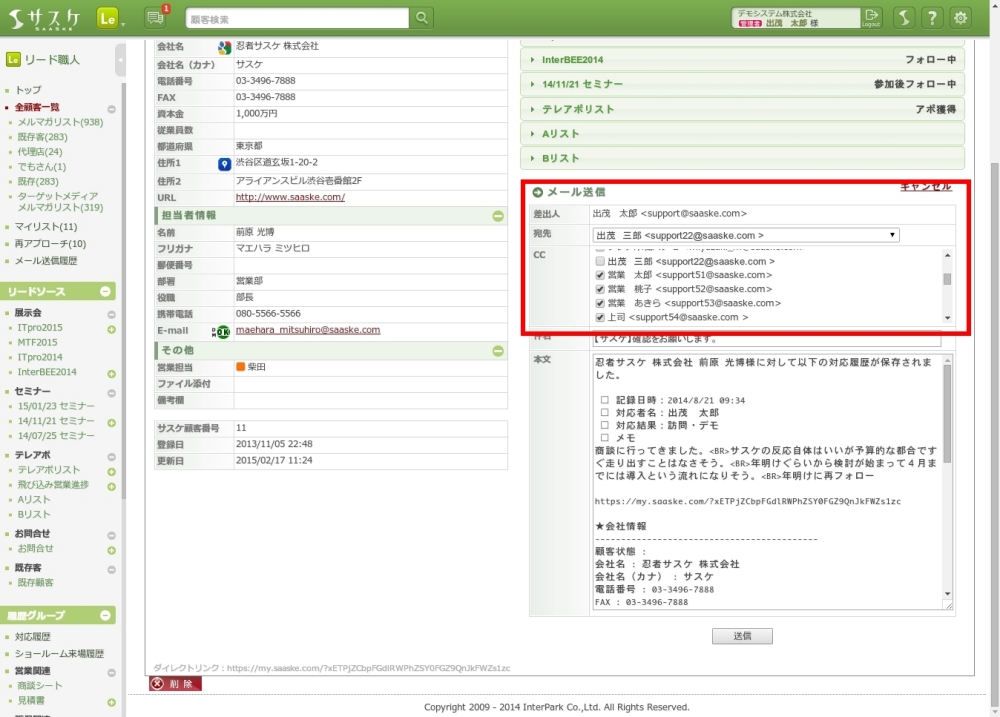1000x717 pixels.
Task: Click the キャンセル link
Action: point(926,187)
